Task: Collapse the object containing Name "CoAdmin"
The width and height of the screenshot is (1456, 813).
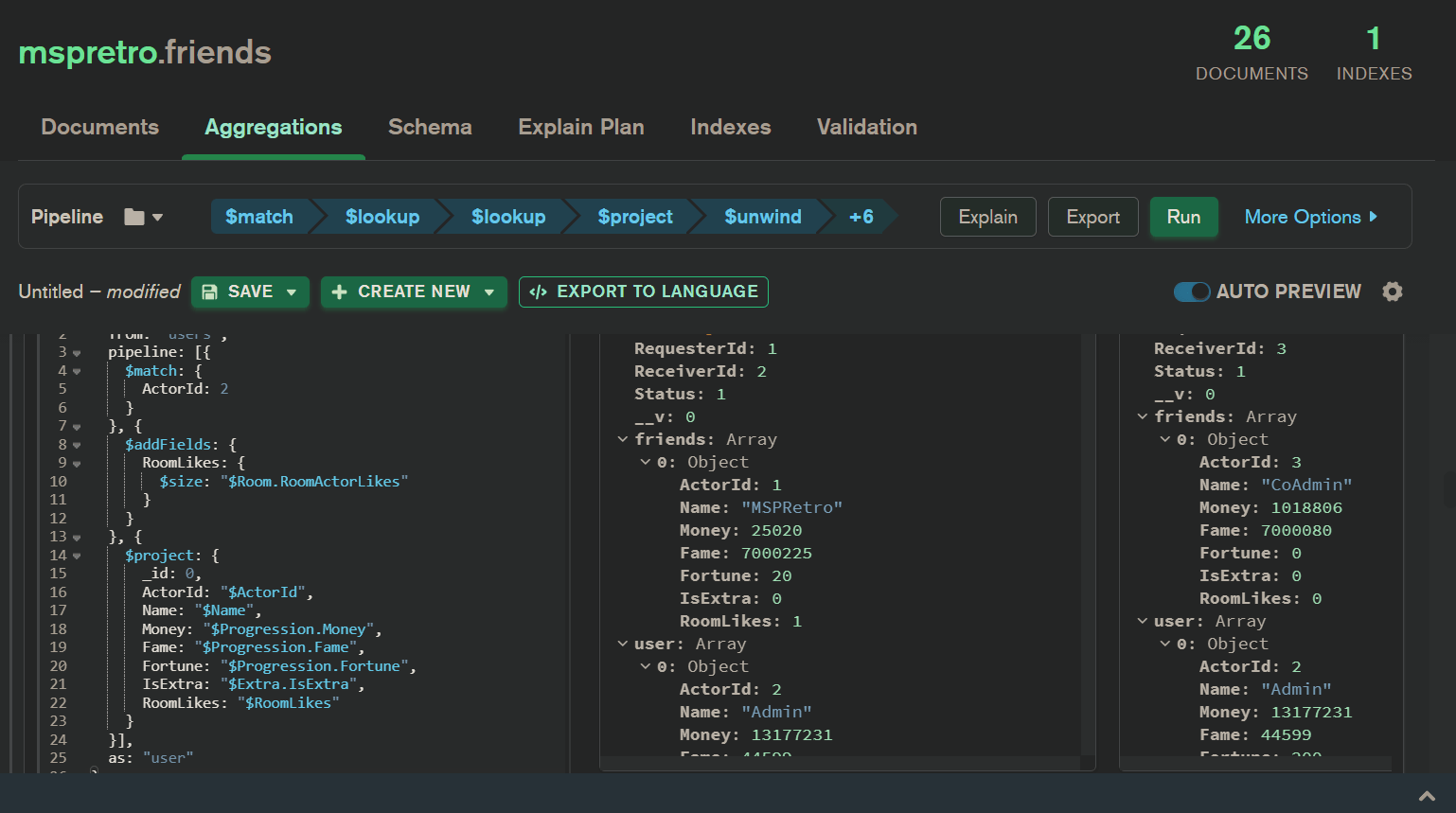Action: (1165, 439)
